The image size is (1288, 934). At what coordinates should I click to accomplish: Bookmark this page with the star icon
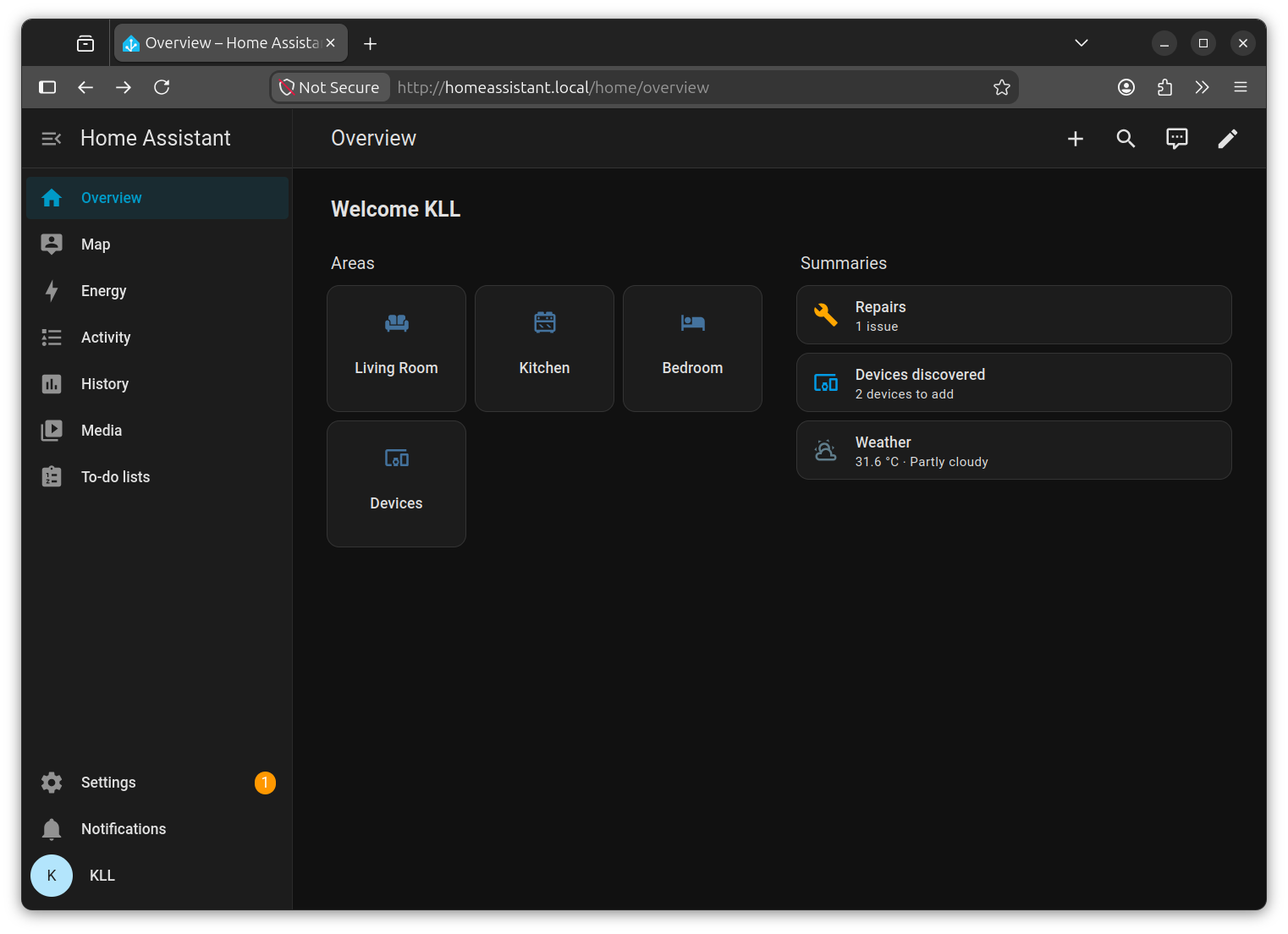coord(1002,87)
